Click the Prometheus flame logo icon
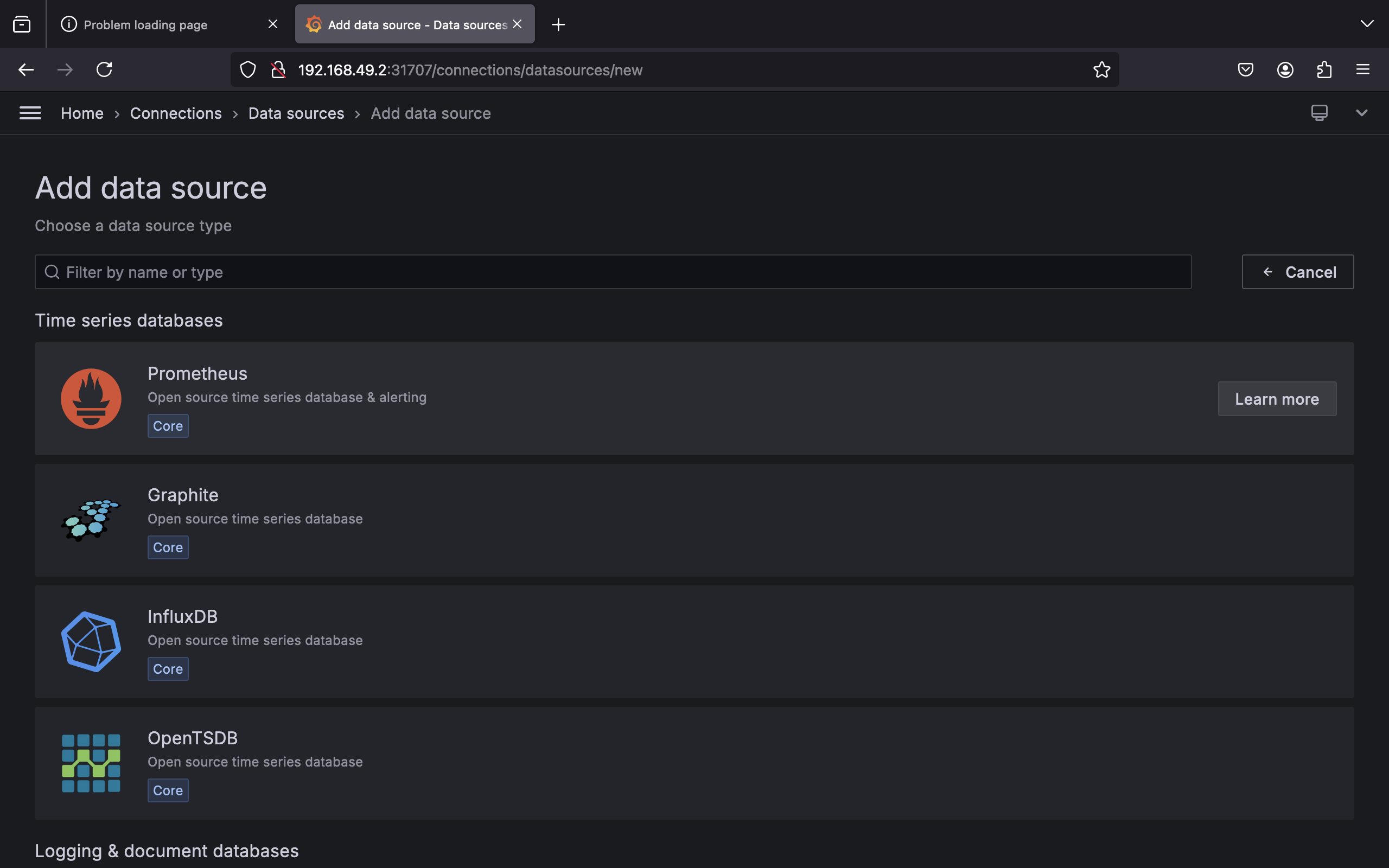This screenshot has height=868, width=1389. point(91,398)
